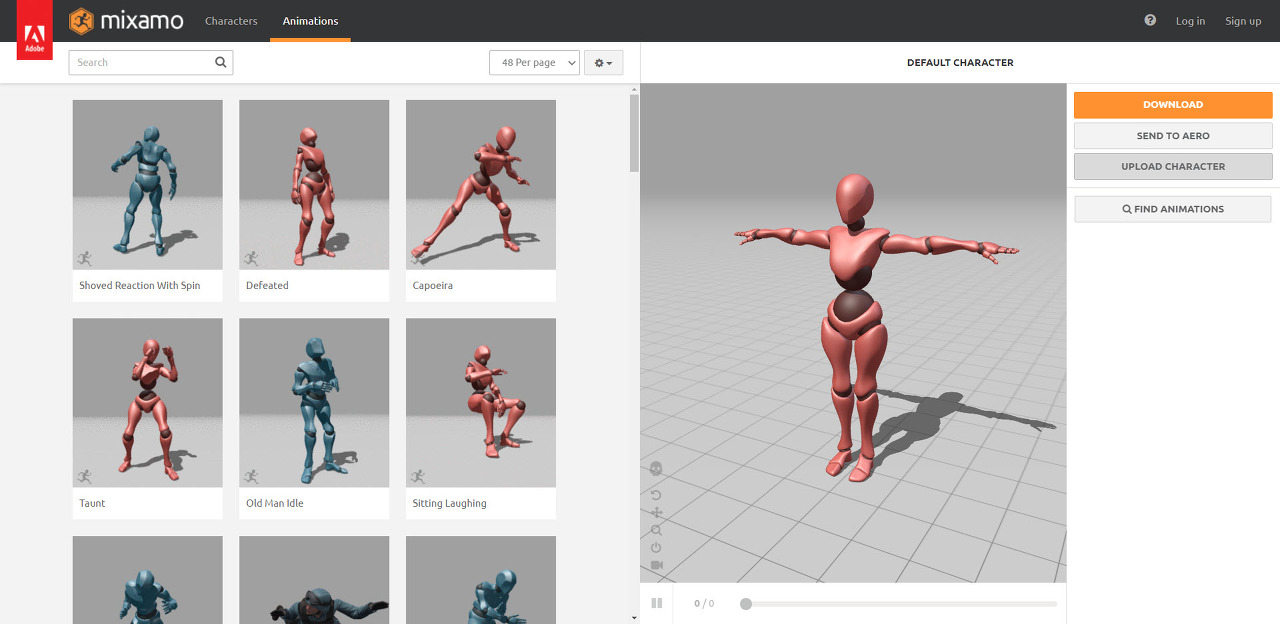
Task: Click the running figure icon on Defeated
Action: tap(250, 258)
